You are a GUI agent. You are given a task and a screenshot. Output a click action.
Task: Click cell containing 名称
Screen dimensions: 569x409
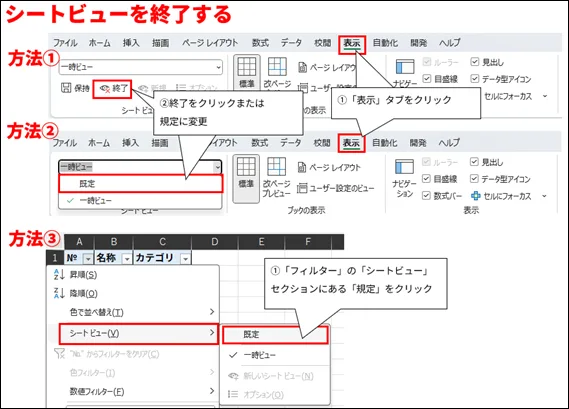114,258
